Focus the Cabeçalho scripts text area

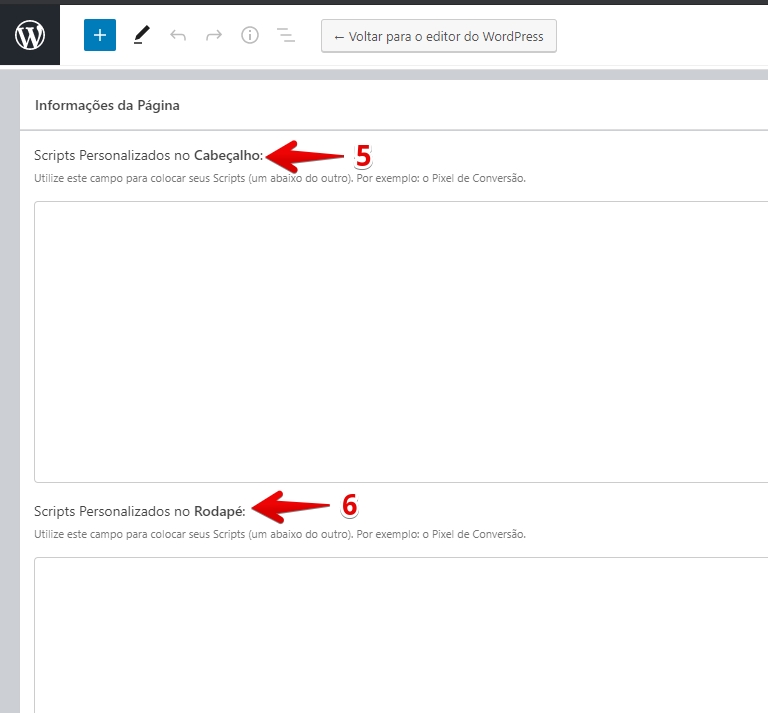point(400,342)
